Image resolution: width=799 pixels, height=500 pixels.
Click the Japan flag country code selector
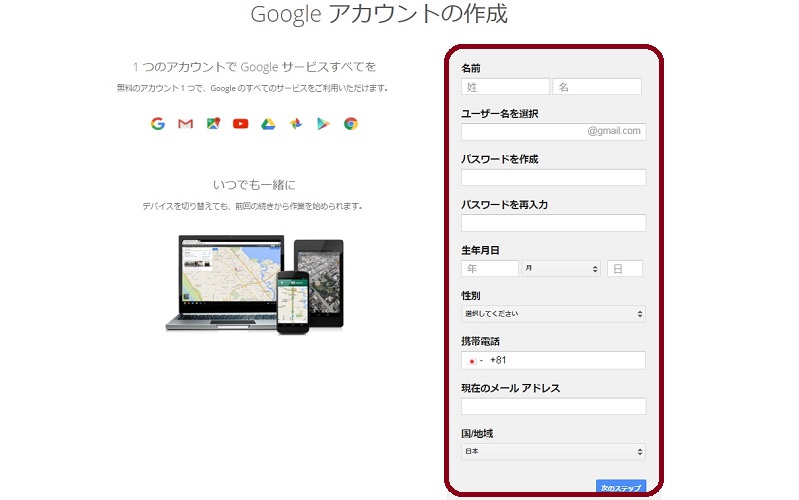pyautogui.click(x=474, y=360)
